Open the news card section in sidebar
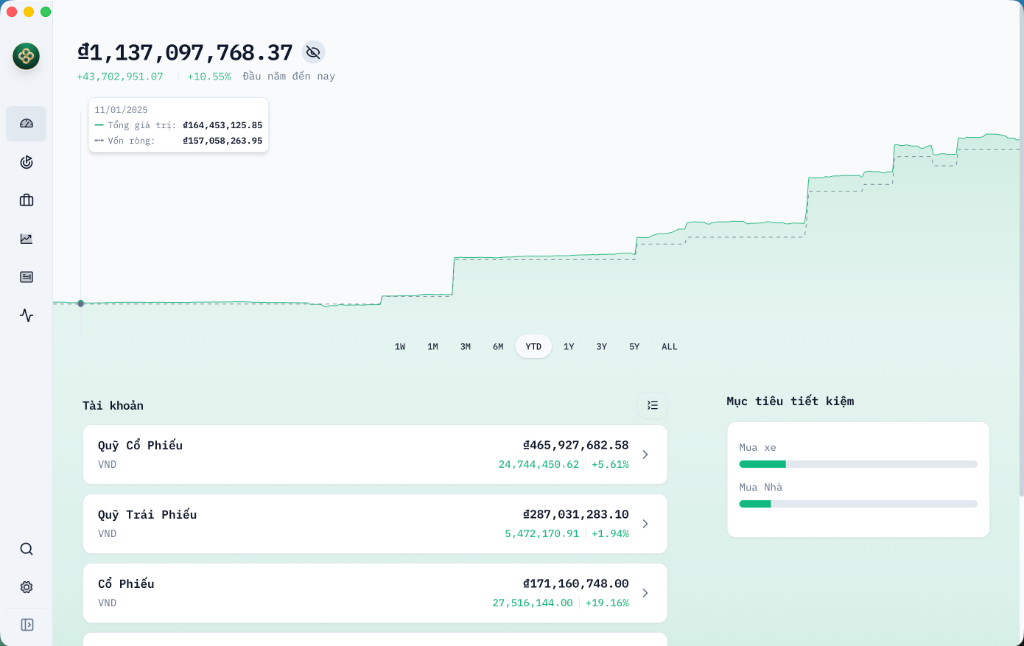 26,277
